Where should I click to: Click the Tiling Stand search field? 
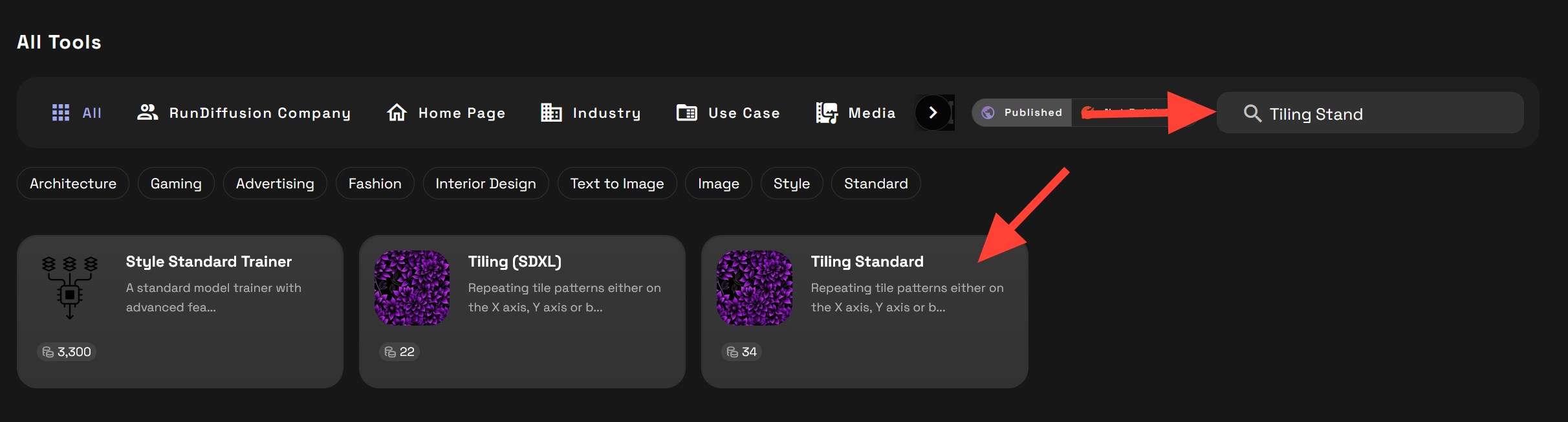point(1384,113)
